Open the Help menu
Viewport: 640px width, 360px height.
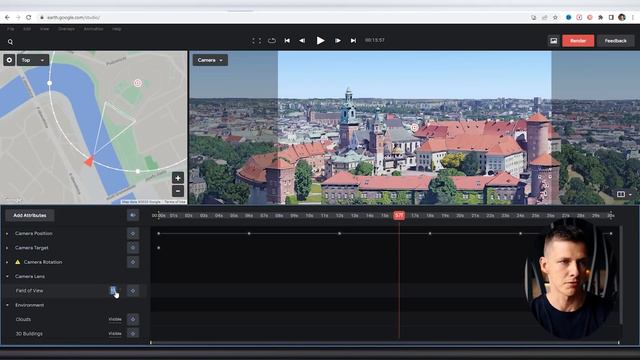[x=117, y=29]
